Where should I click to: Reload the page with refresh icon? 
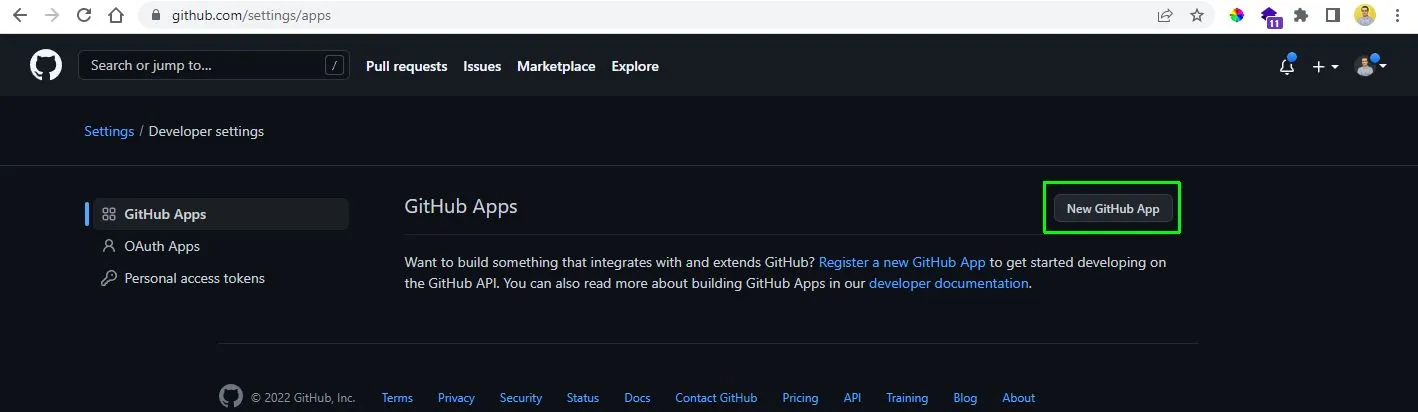(84, 16)
